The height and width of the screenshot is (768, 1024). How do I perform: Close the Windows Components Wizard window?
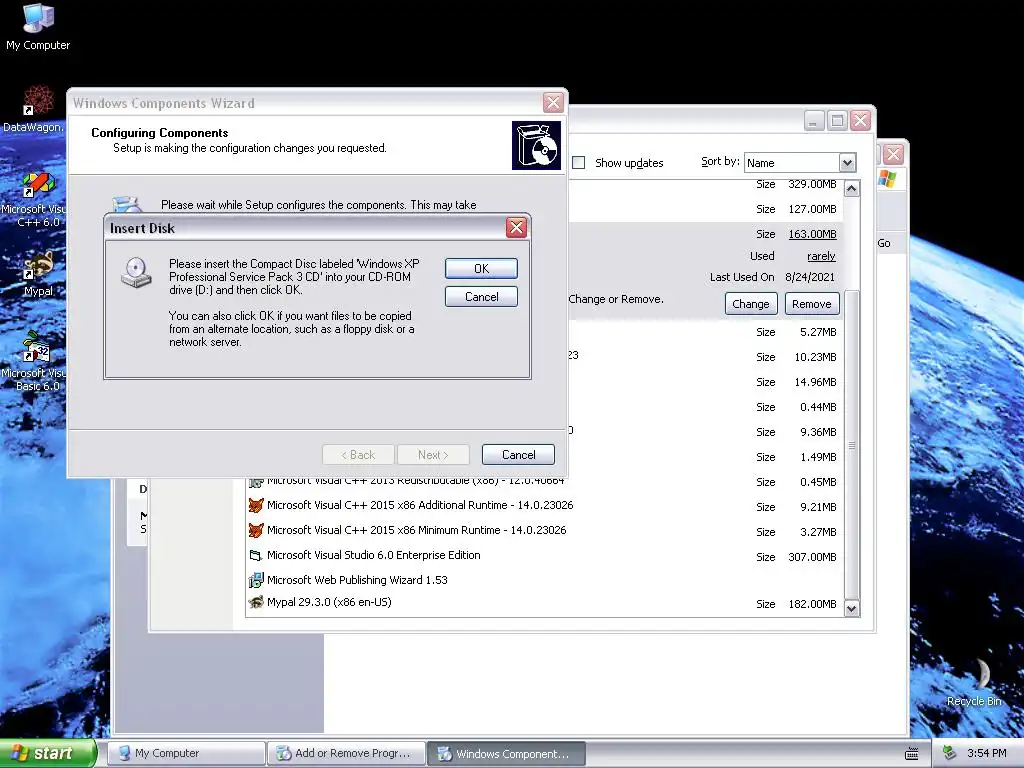coord(553,103)
